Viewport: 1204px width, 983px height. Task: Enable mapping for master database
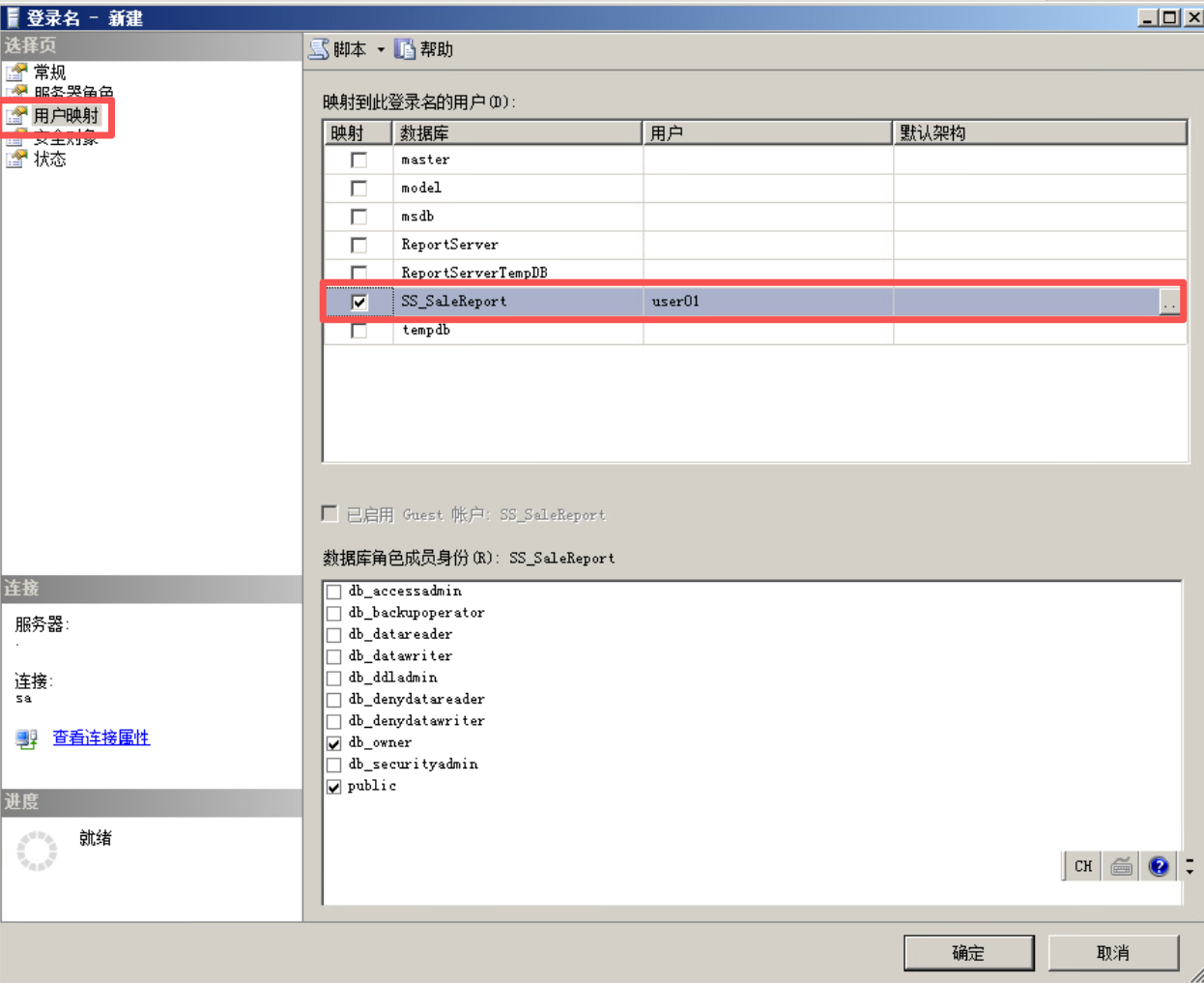(358, 160)
